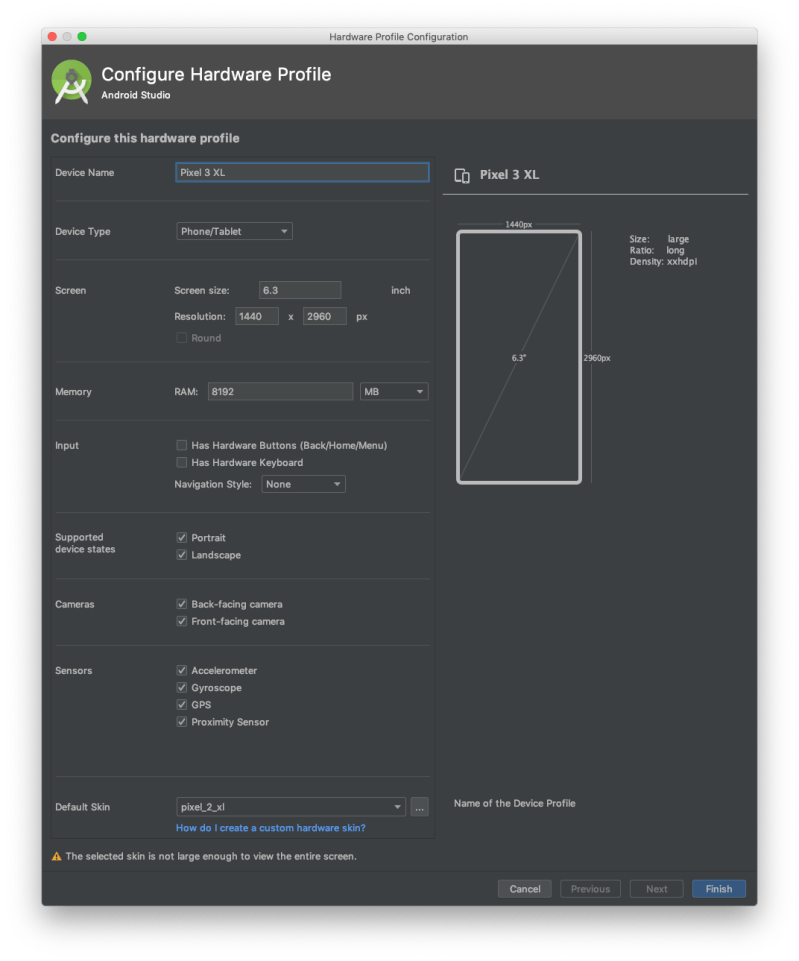
Task: Toggle the GPS sensor checkbox
Action: tap(181, 704)
